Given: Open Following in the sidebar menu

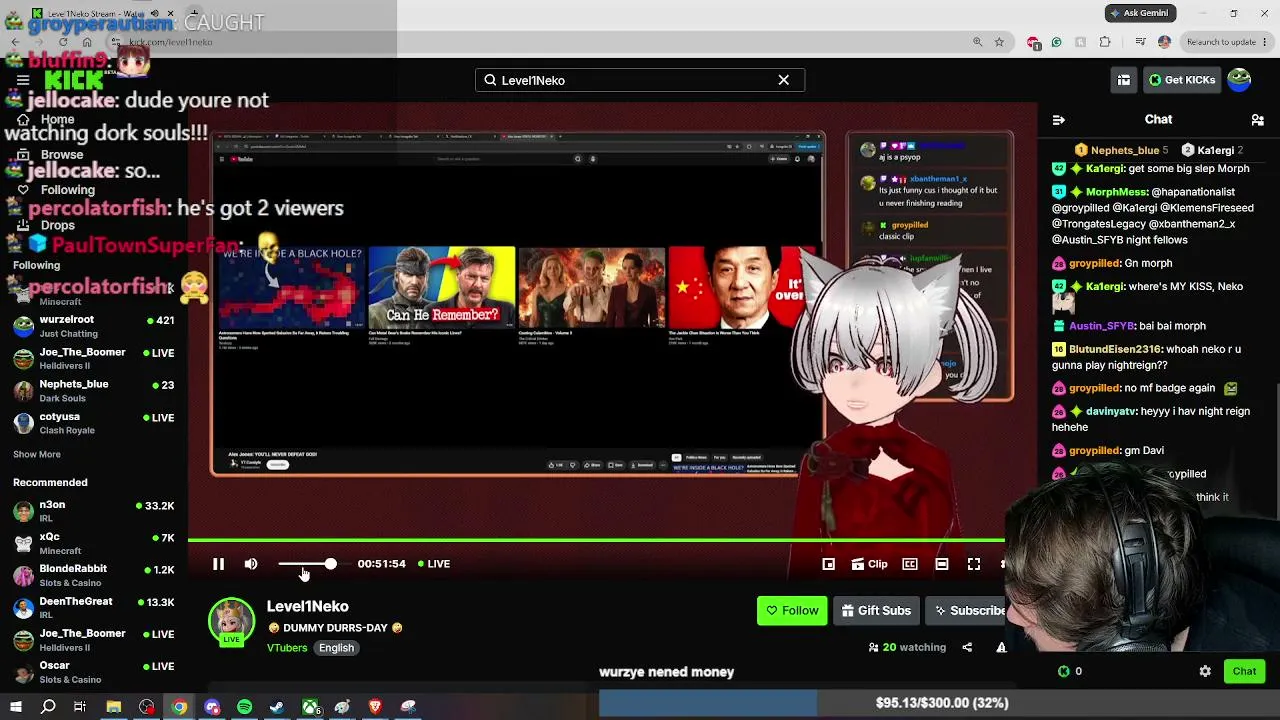Looking at the screenshot, I should [67, 190].
